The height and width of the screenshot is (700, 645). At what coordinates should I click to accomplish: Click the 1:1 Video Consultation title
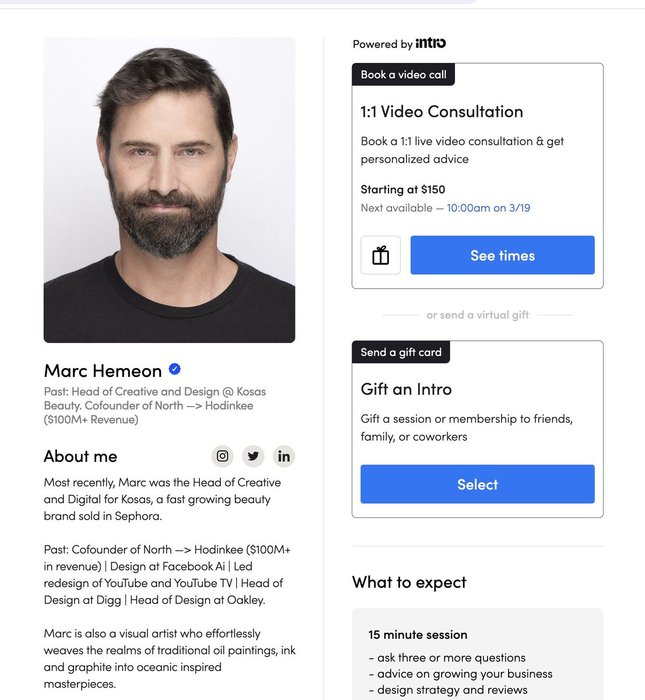(x=441, y=112)
